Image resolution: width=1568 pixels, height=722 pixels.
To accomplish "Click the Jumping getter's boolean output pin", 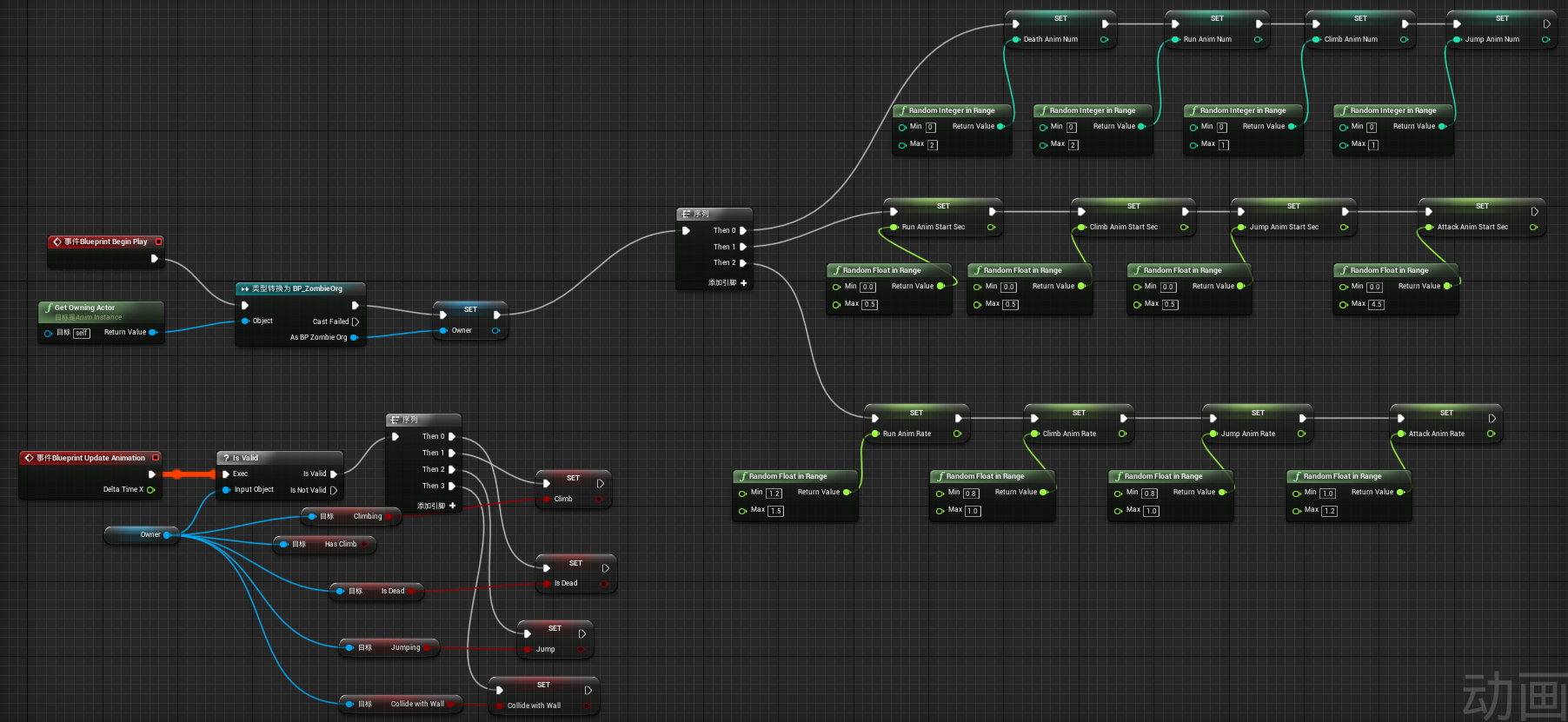I will pos(428,647).
